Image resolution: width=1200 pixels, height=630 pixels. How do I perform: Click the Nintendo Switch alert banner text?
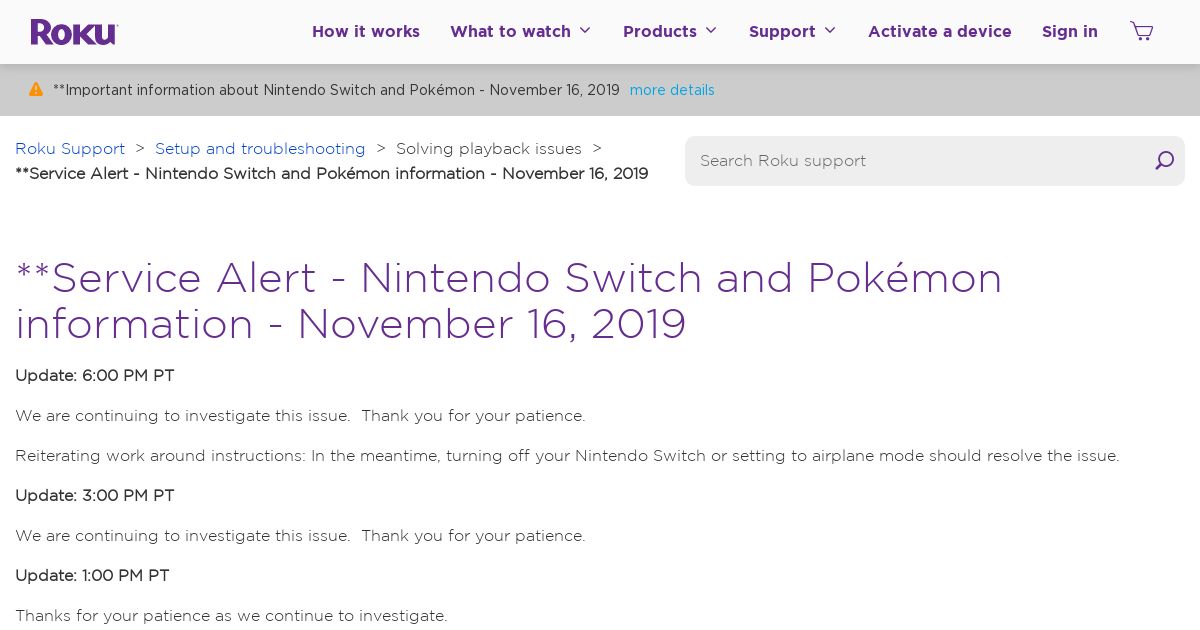[336, 90]
